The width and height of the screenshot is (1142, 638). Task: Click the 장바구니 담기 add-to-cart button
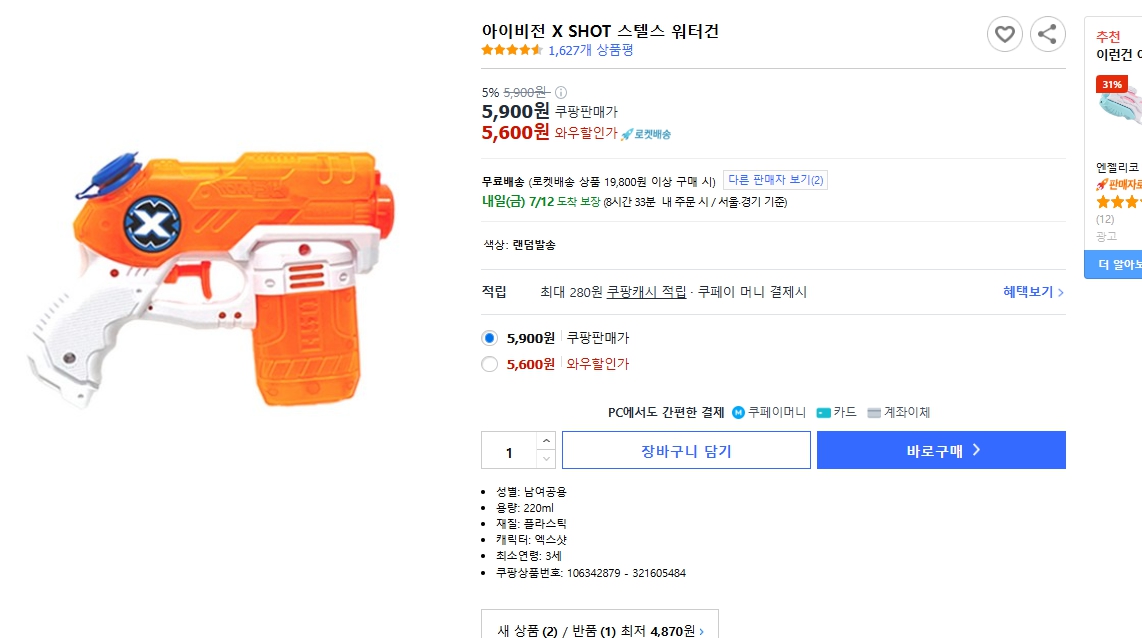pos(686,451)
